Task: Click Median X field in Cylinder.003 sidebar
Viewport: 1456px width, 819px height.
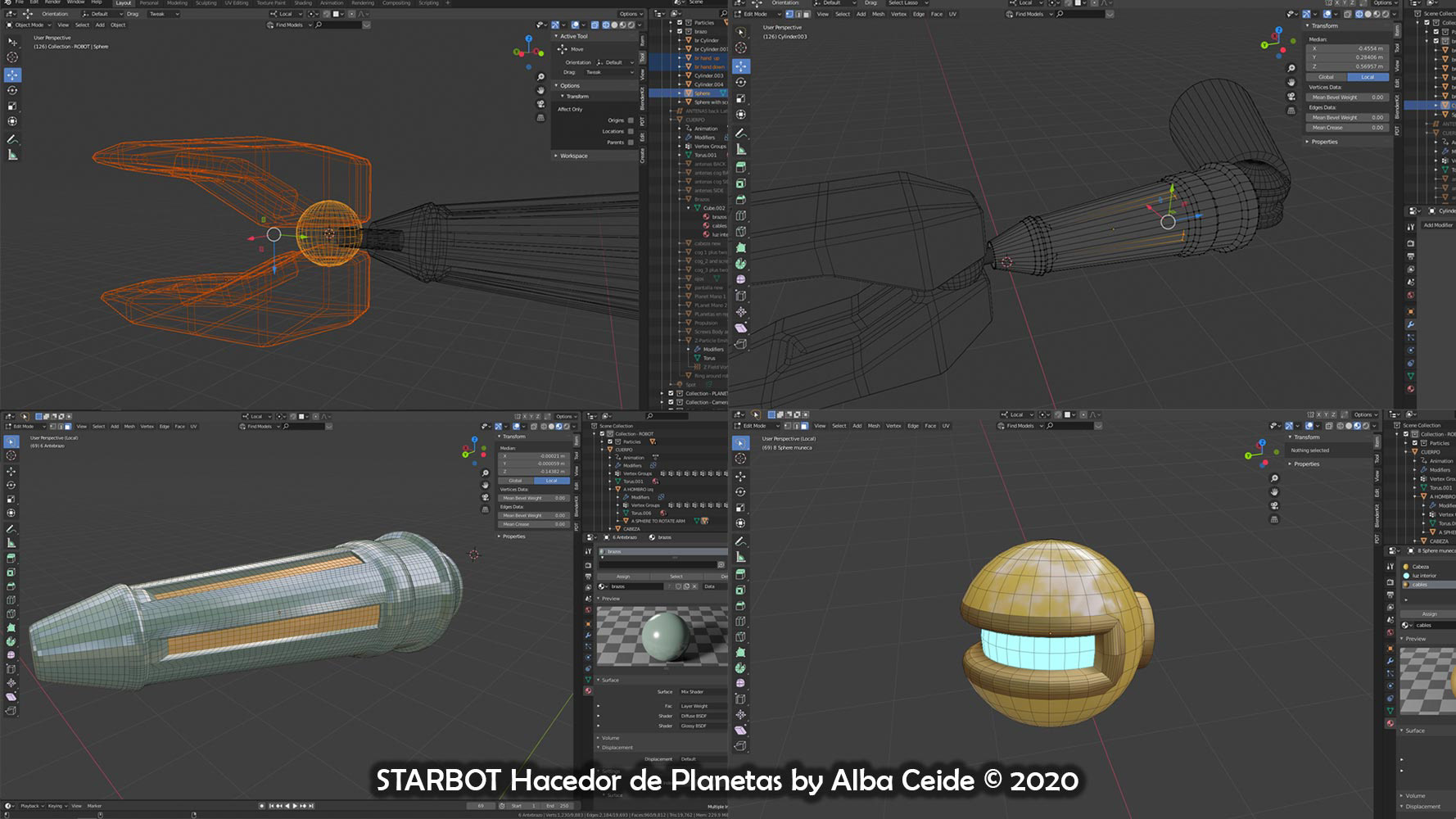Action: [x=1347, y=48]
